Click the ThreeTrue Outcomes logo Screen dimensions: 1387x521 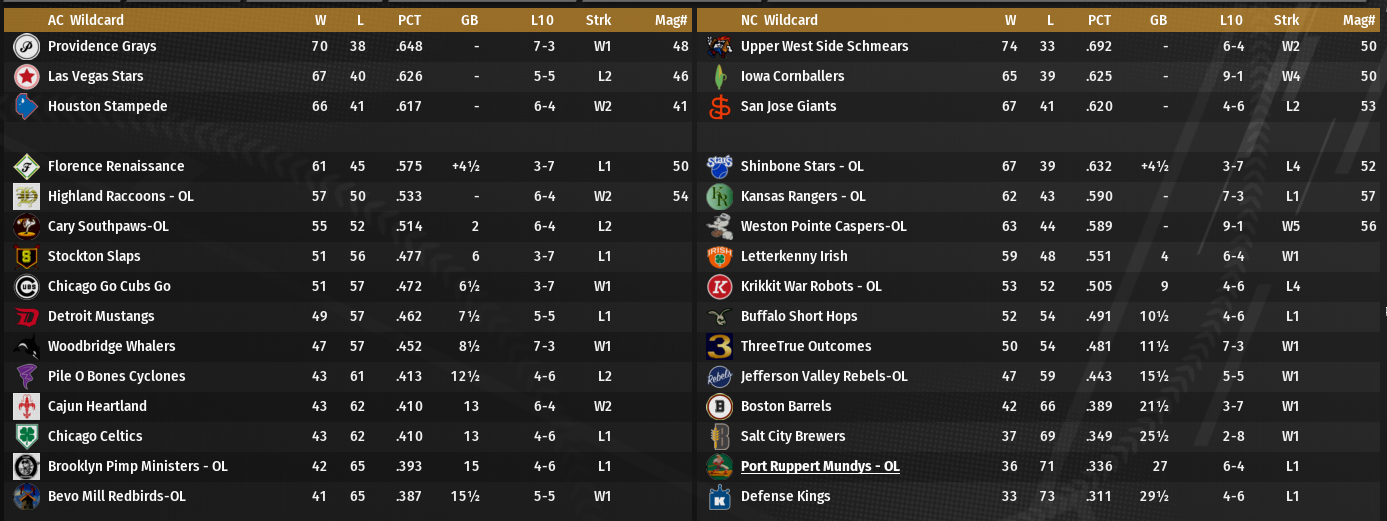(x=719, y=346)
